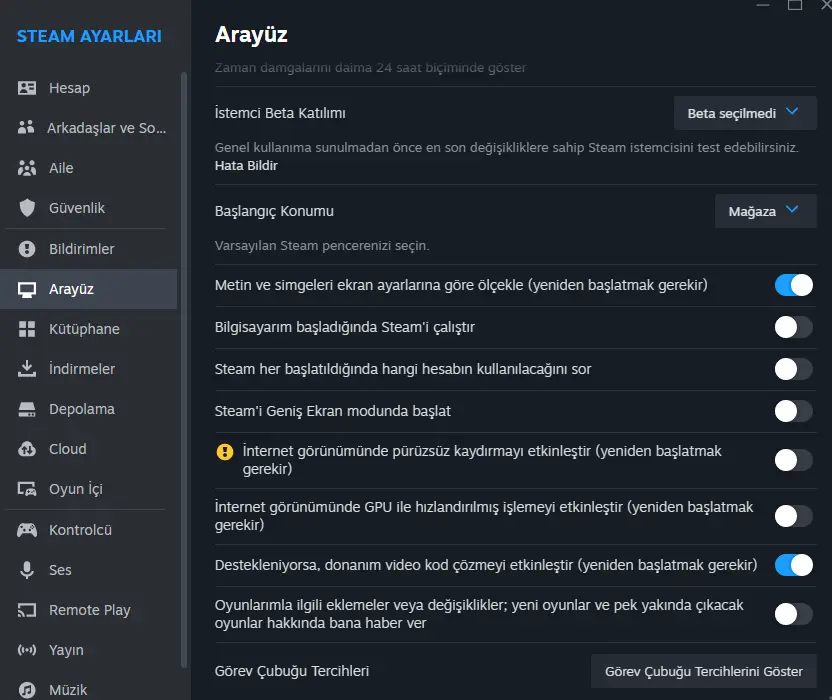Click the 24-hour timestamp option text
Image resolution: width=832 pixels, height=700 pixels.
pyautogui.click(x=370, y=68)
